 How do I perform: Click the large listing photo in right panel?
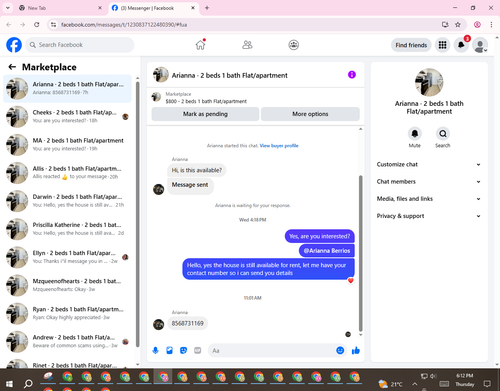(429, 82)
